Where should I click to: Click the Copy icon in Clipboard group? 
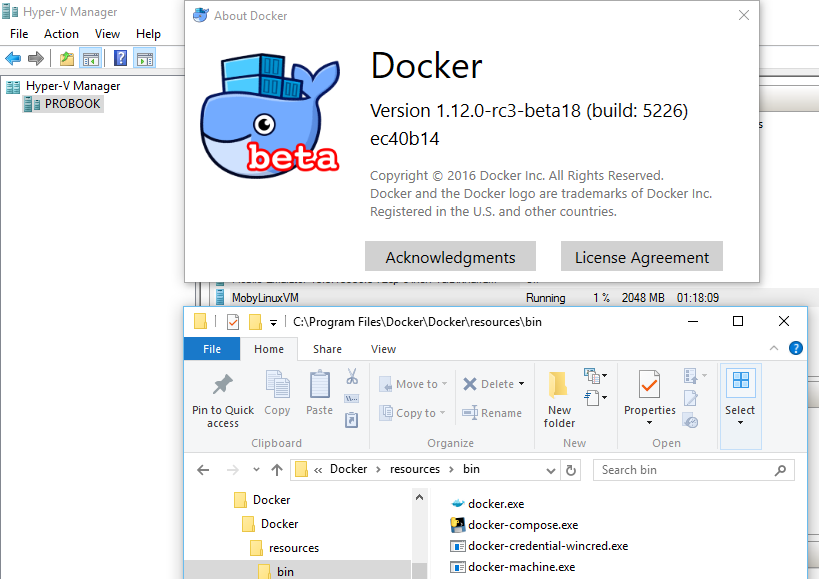point(277,385)
